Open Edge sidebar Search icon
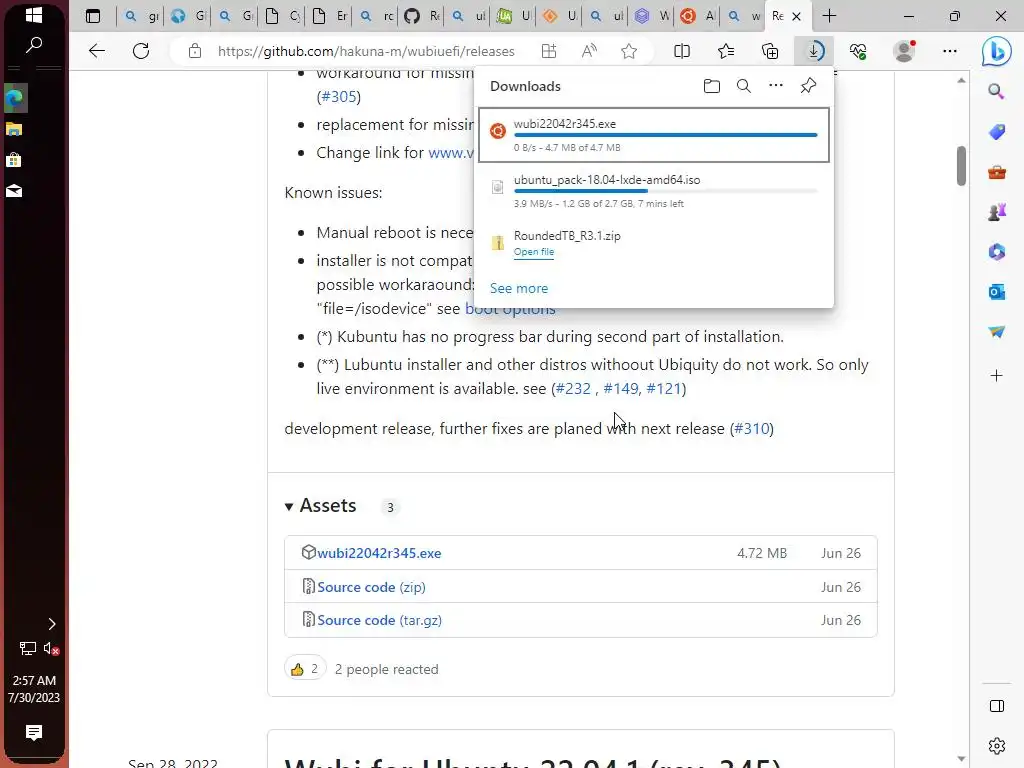This screenshot has width=1024, height=768. click(x=997, y=91)
